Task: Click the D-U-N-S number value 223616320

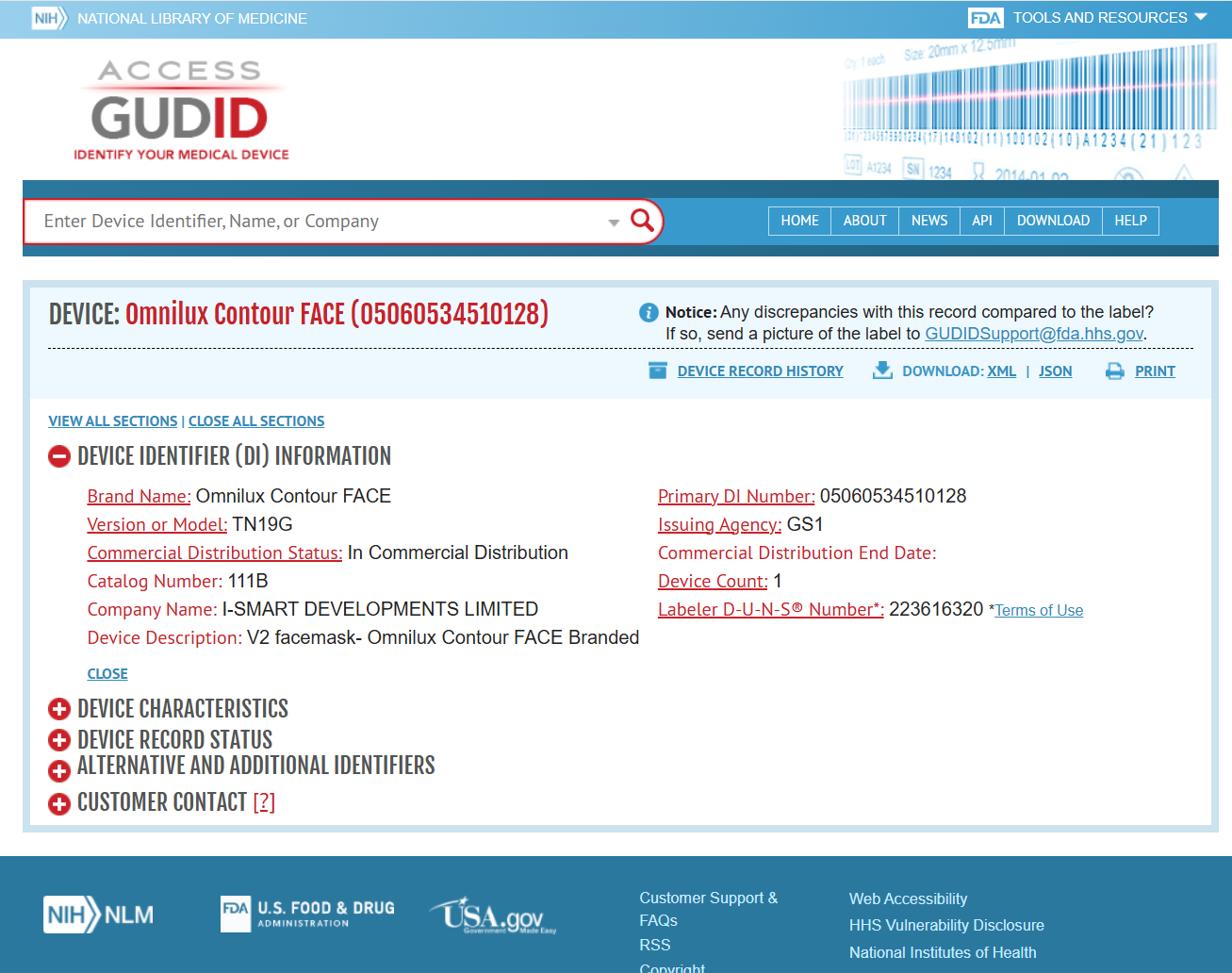Action: tap(936, 610)
